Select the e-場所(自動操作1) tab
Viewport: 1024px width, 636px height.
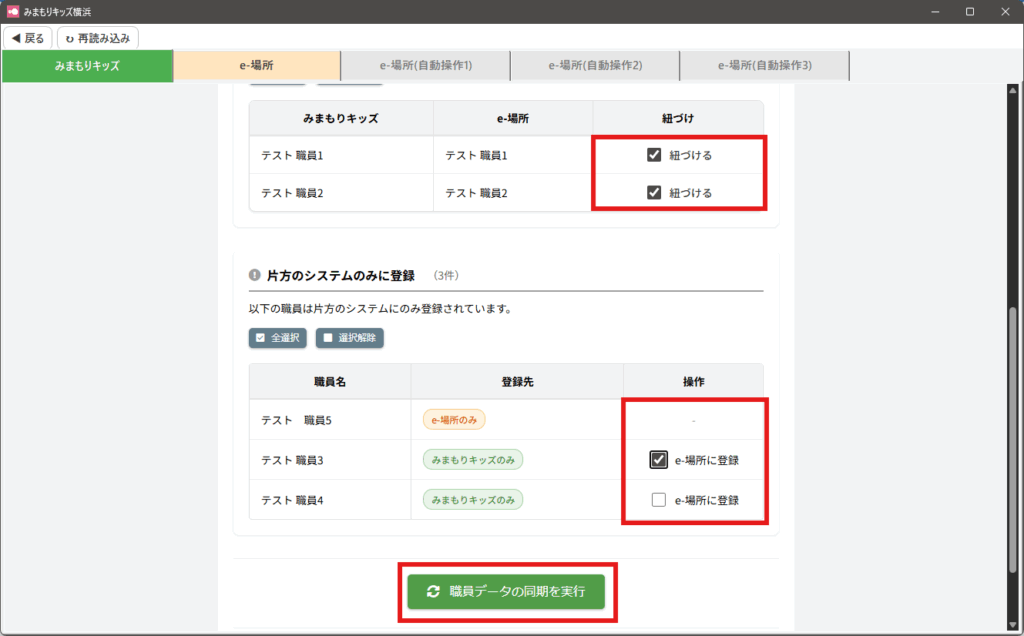[x=425, y=66]
